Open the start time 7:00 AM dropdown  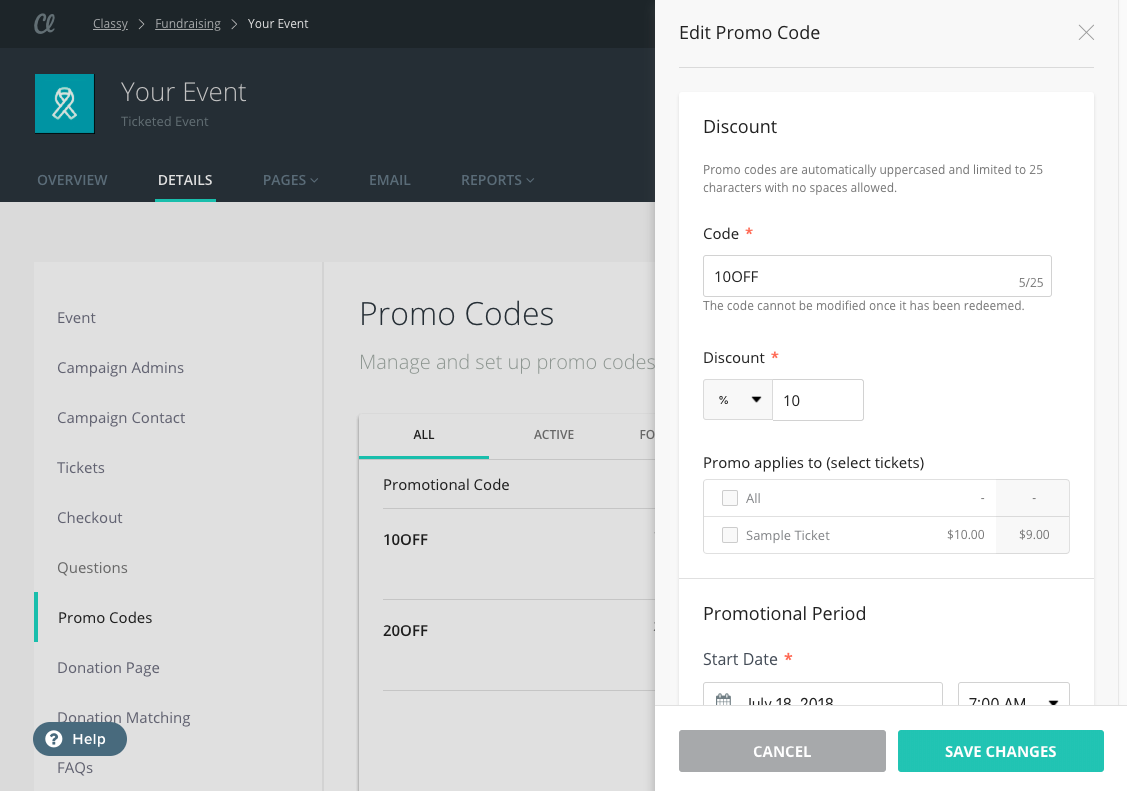[1013, 700]
